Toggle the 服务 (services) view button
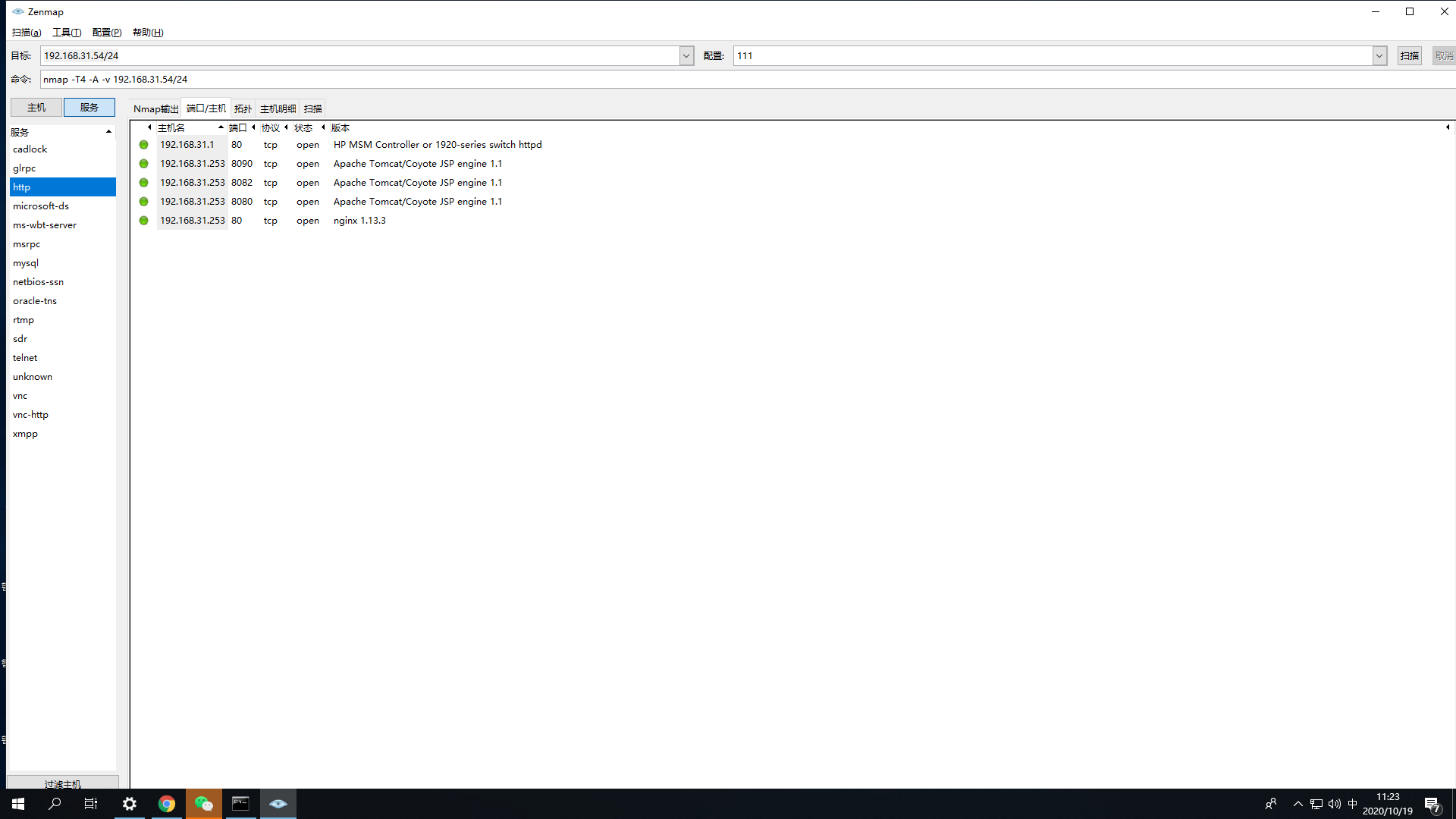Image resolution: width=1456 pixels, height=819 pixels. (x=89, y=108)
